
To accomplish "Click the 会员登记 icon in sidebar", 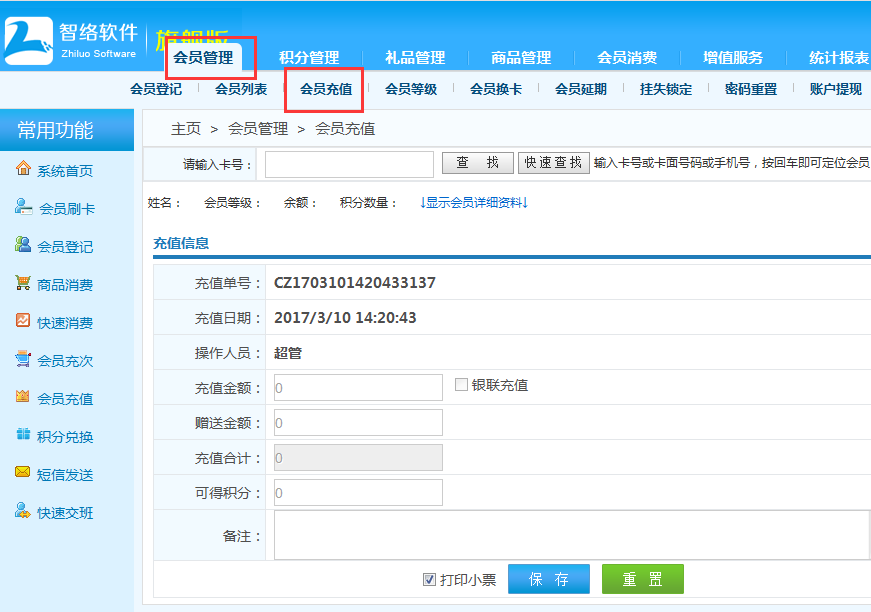I will (23, 246).
